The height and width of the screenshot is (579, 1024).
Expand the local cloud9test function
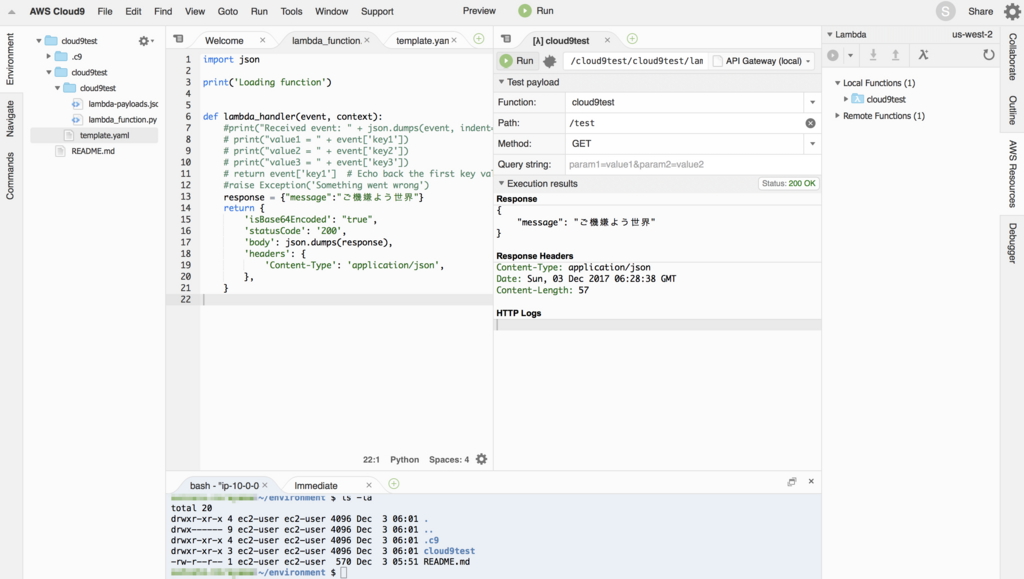(x=846, y=99)
